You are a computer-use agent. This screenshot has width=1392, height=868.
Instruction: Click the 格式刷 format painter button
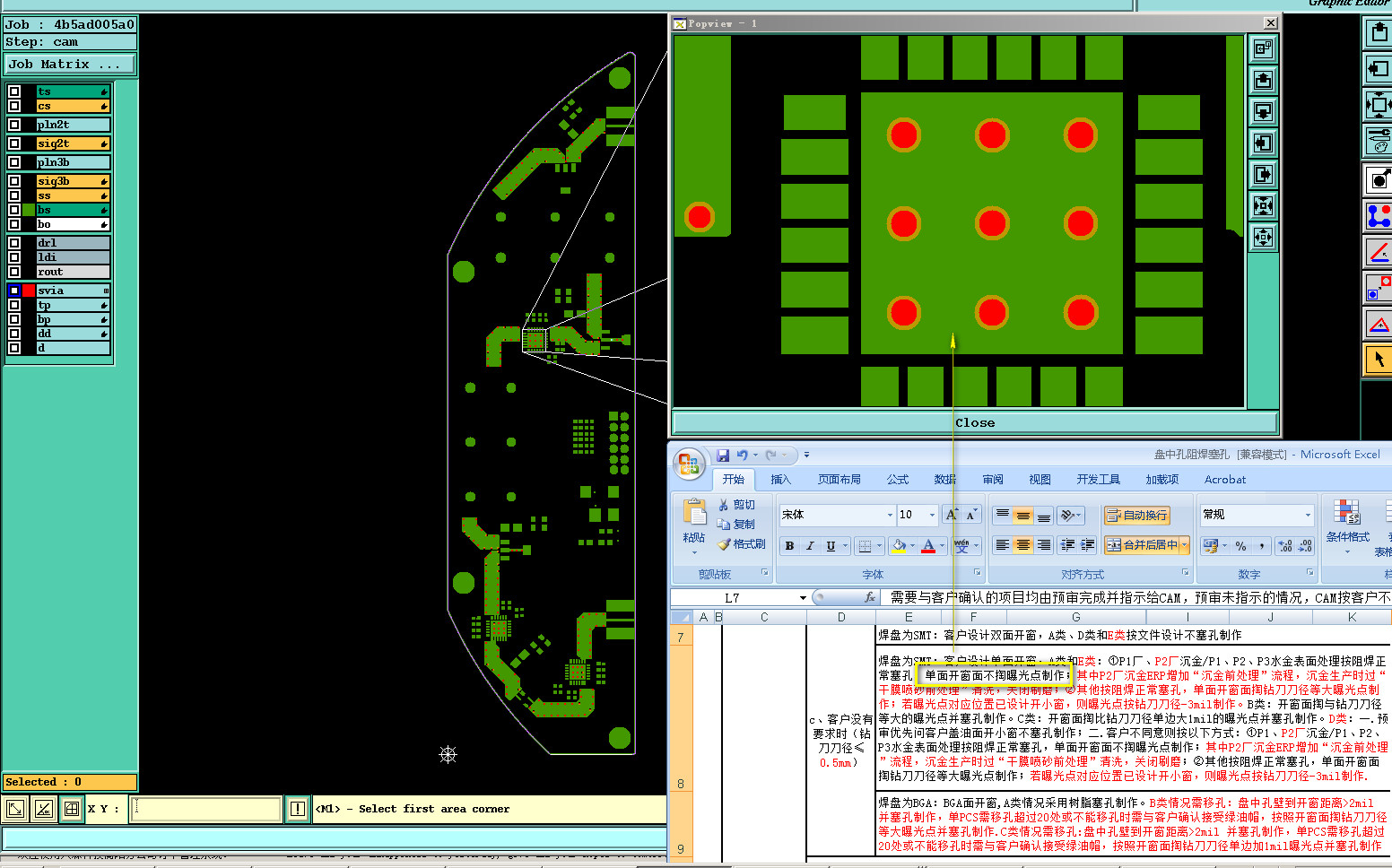pos(741,544)
